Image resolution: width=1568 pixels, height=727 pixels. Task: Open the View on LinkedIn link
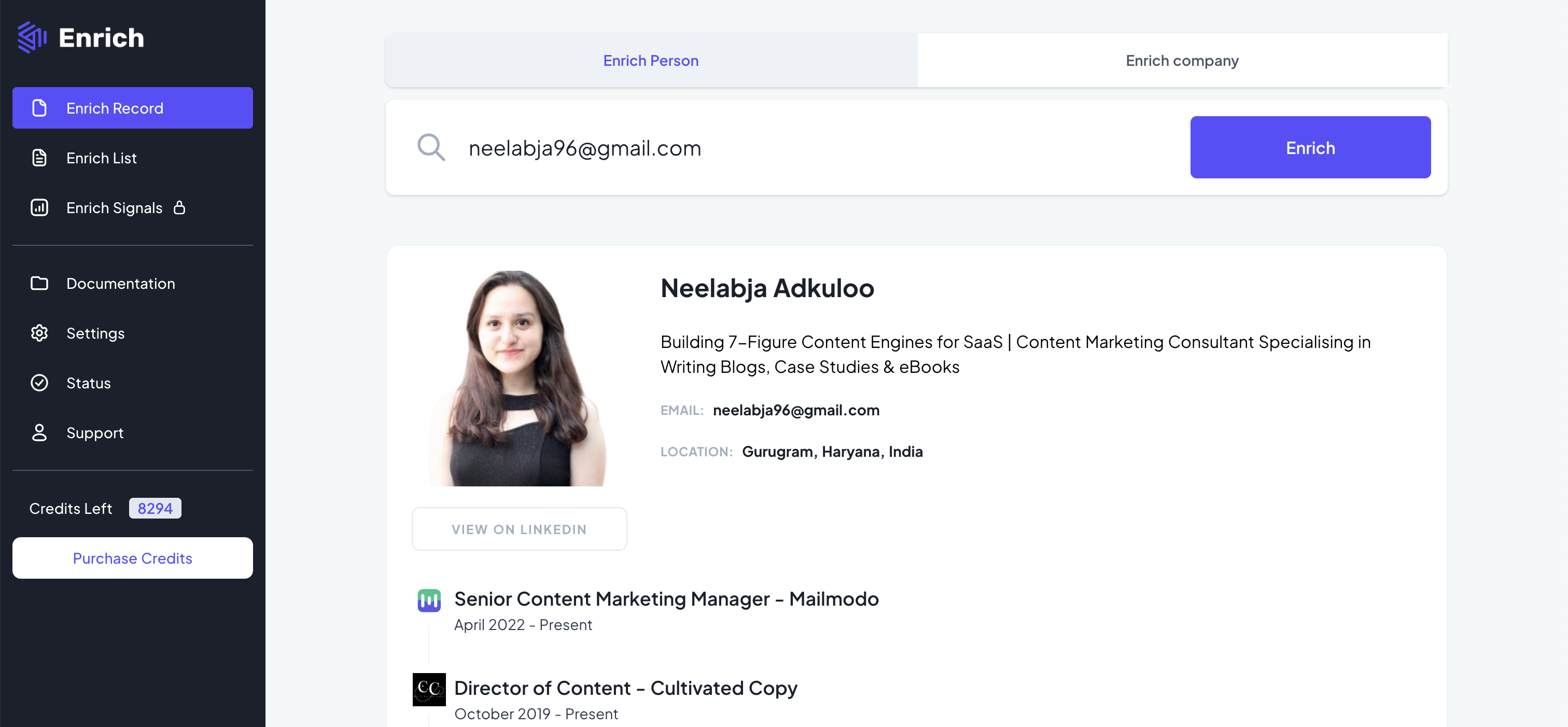pos(519,529)
